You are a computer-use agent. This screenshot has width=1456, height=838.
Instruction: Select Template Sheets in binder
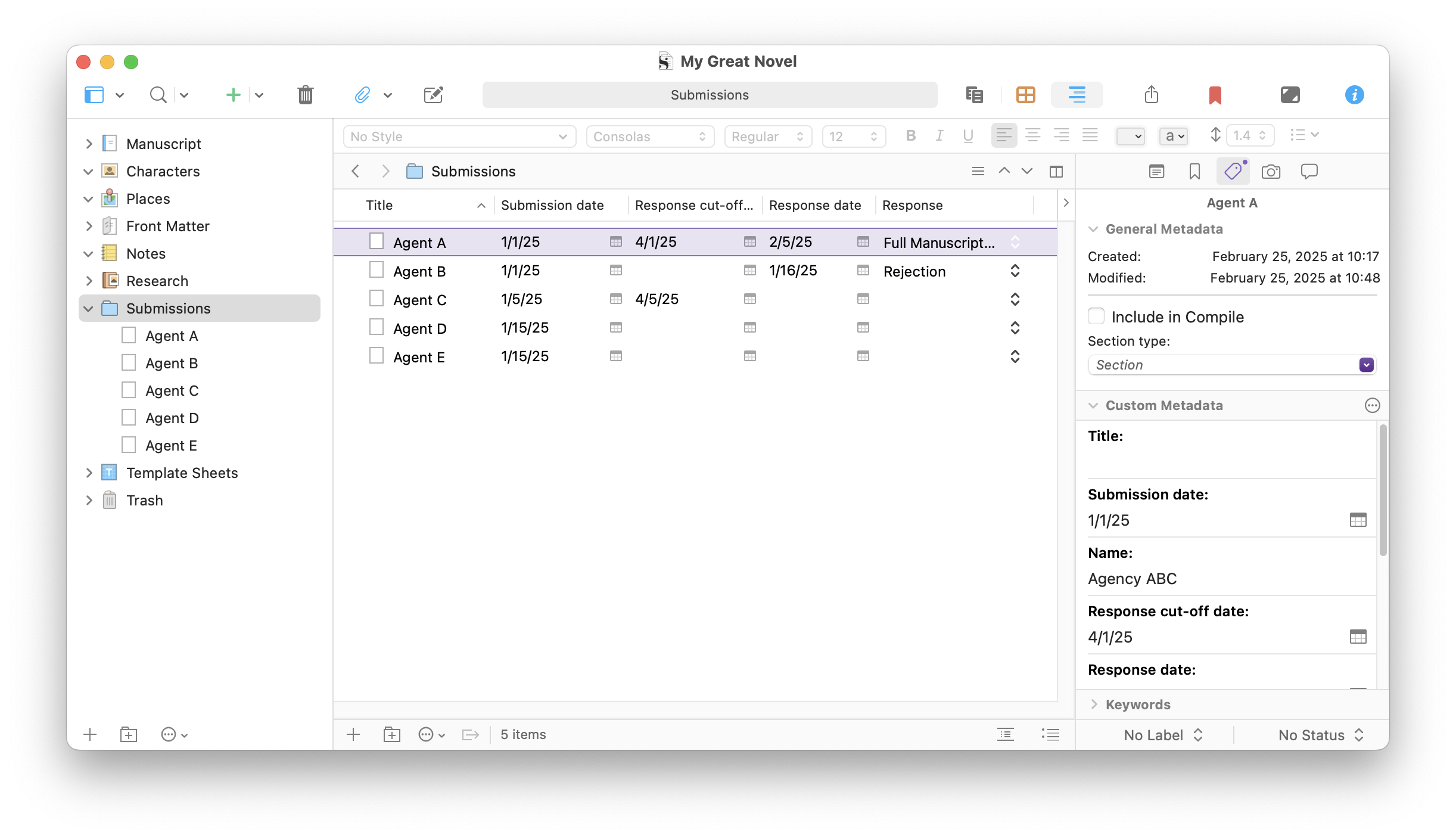click(182, 473)
